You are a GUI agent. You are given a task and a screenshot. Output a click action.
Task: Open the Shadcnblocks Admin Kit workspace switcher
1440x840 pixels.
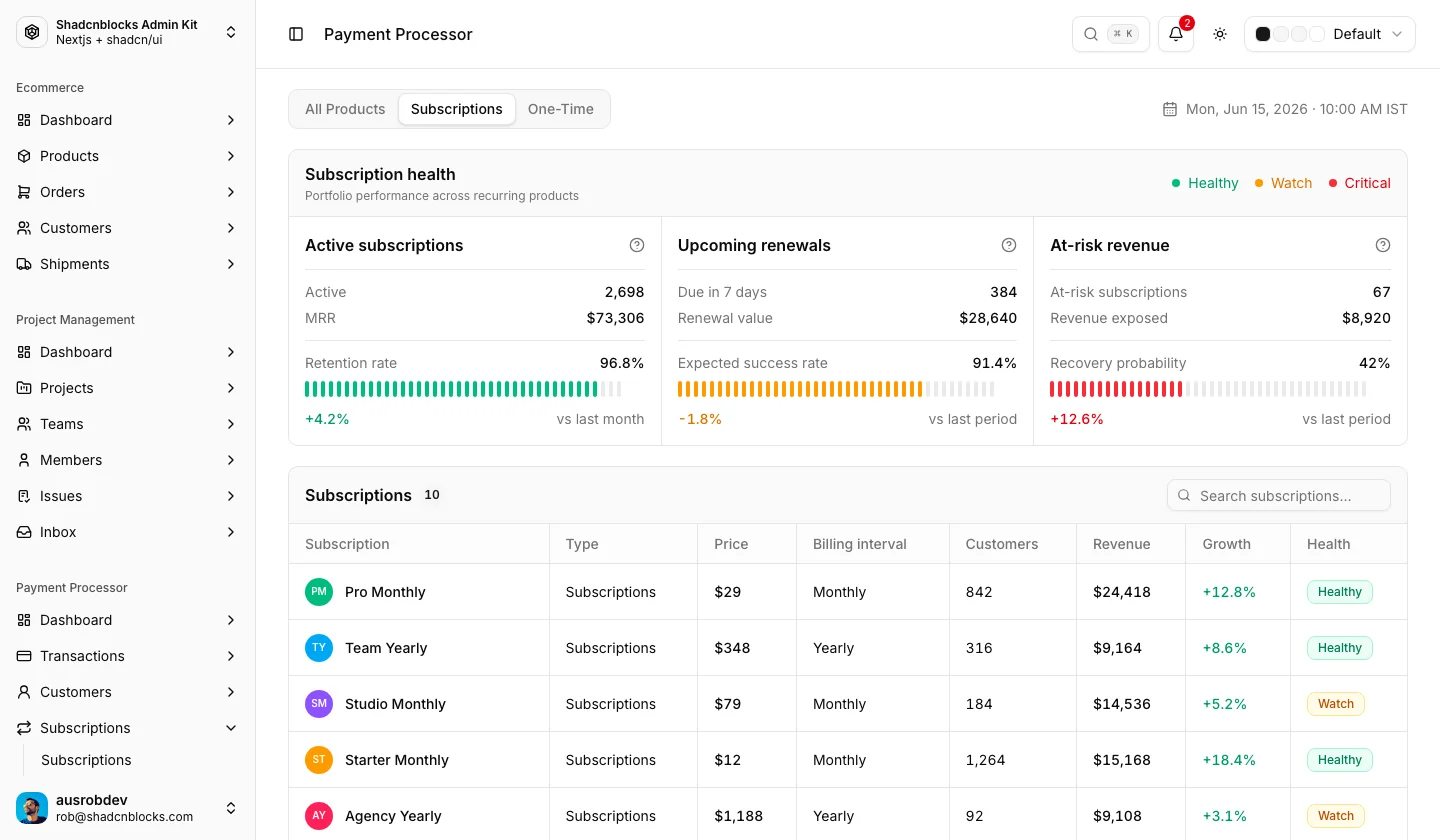pos(128,32)
